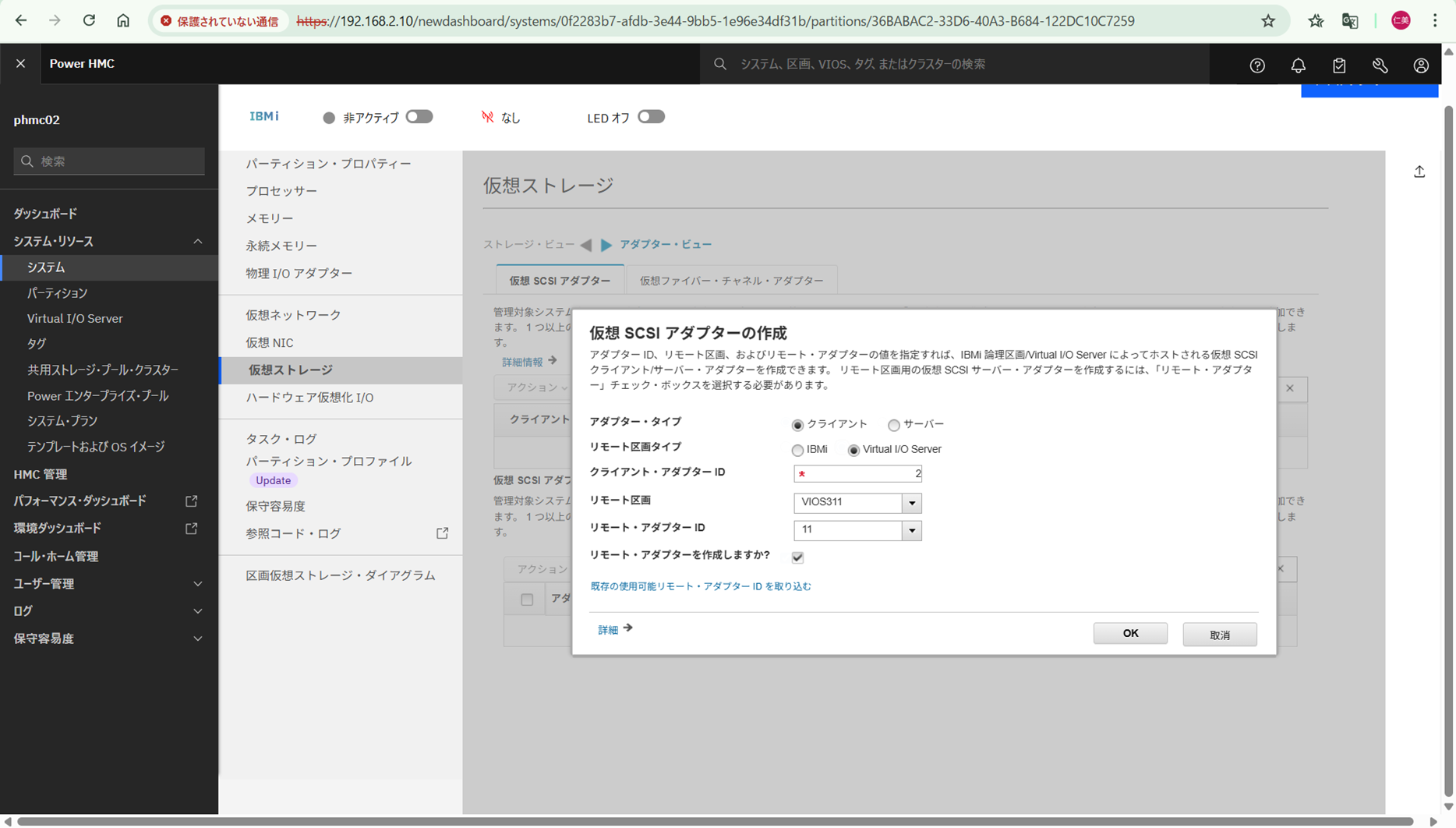
Task: Click the horizontal scrollbar at page bottom
Action: 715,821
